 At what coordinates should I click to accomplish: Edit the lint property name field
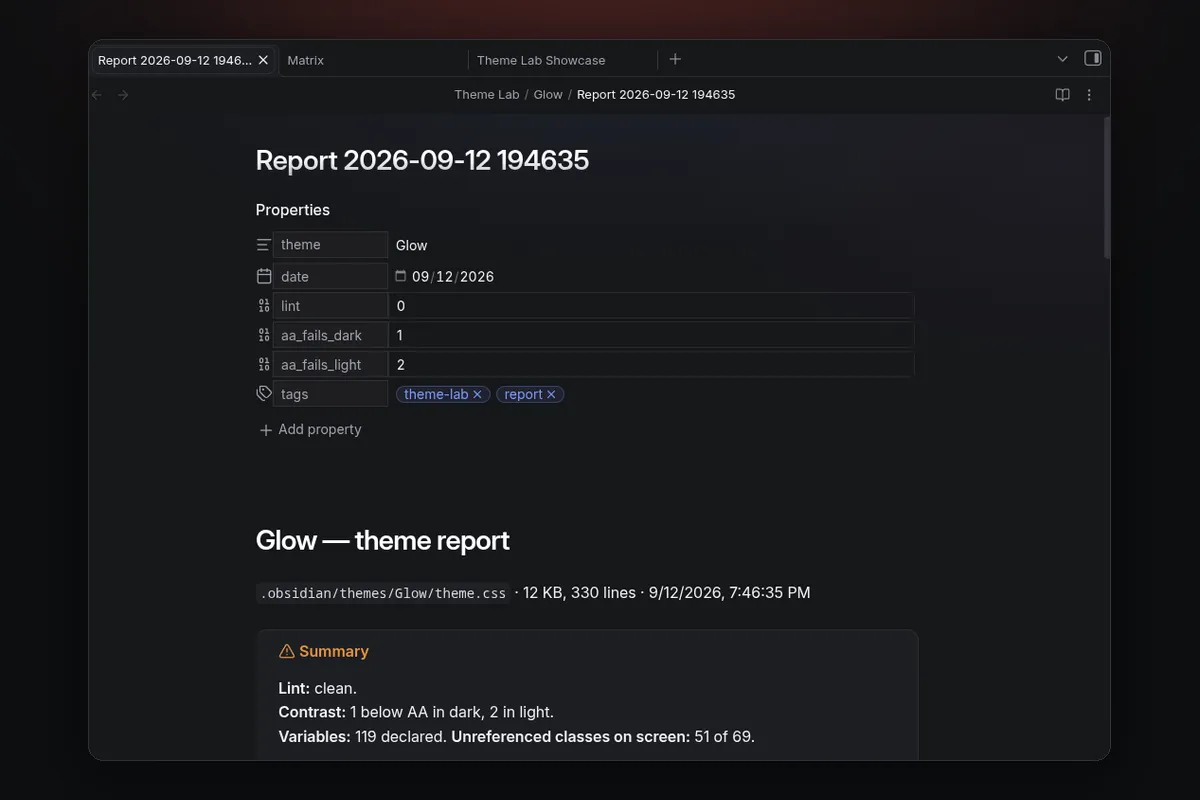click(x=330, y=306)
